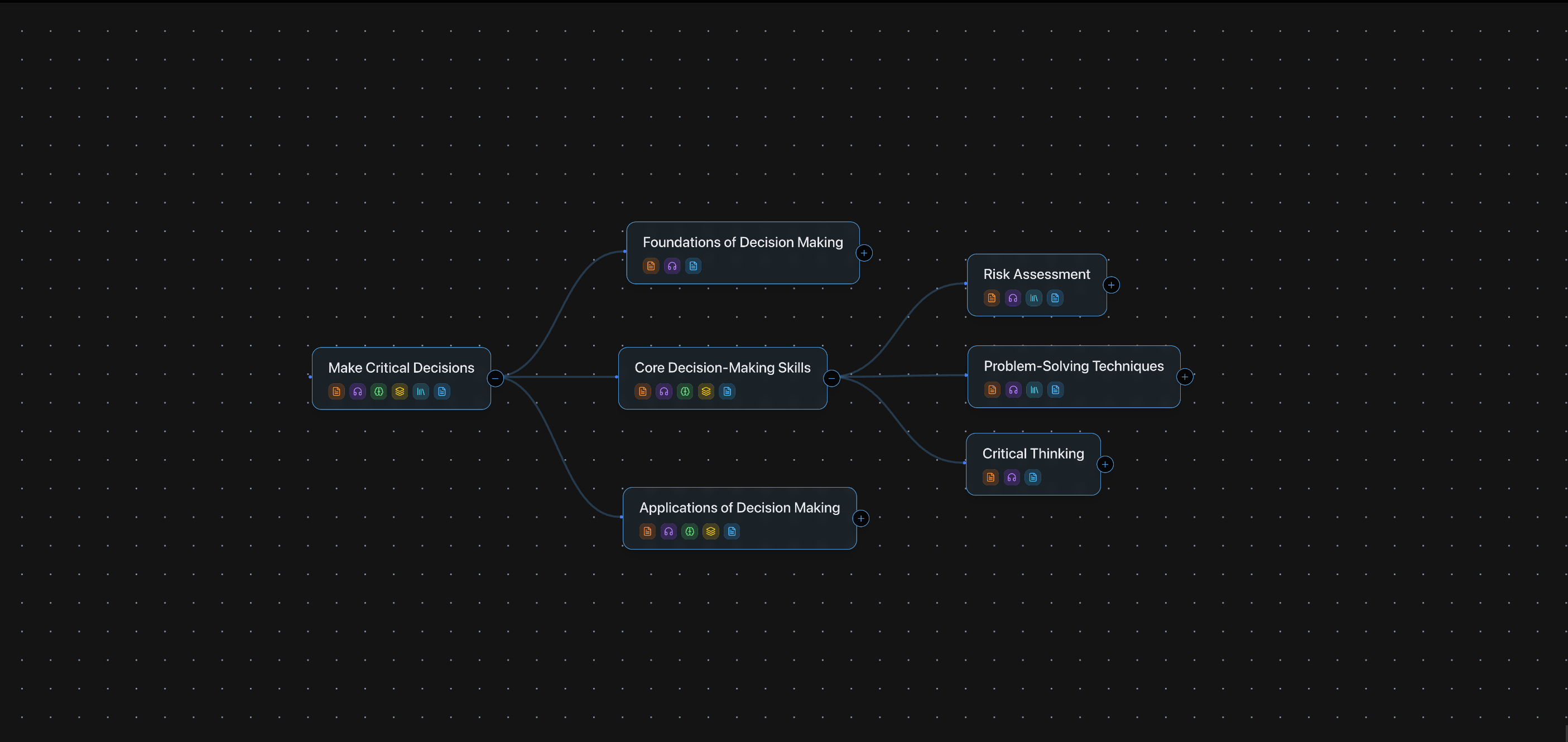Expand the Applications of Decision Making node
The height and width of the screenshot is (742, 1568).
[x=860, y=519]
